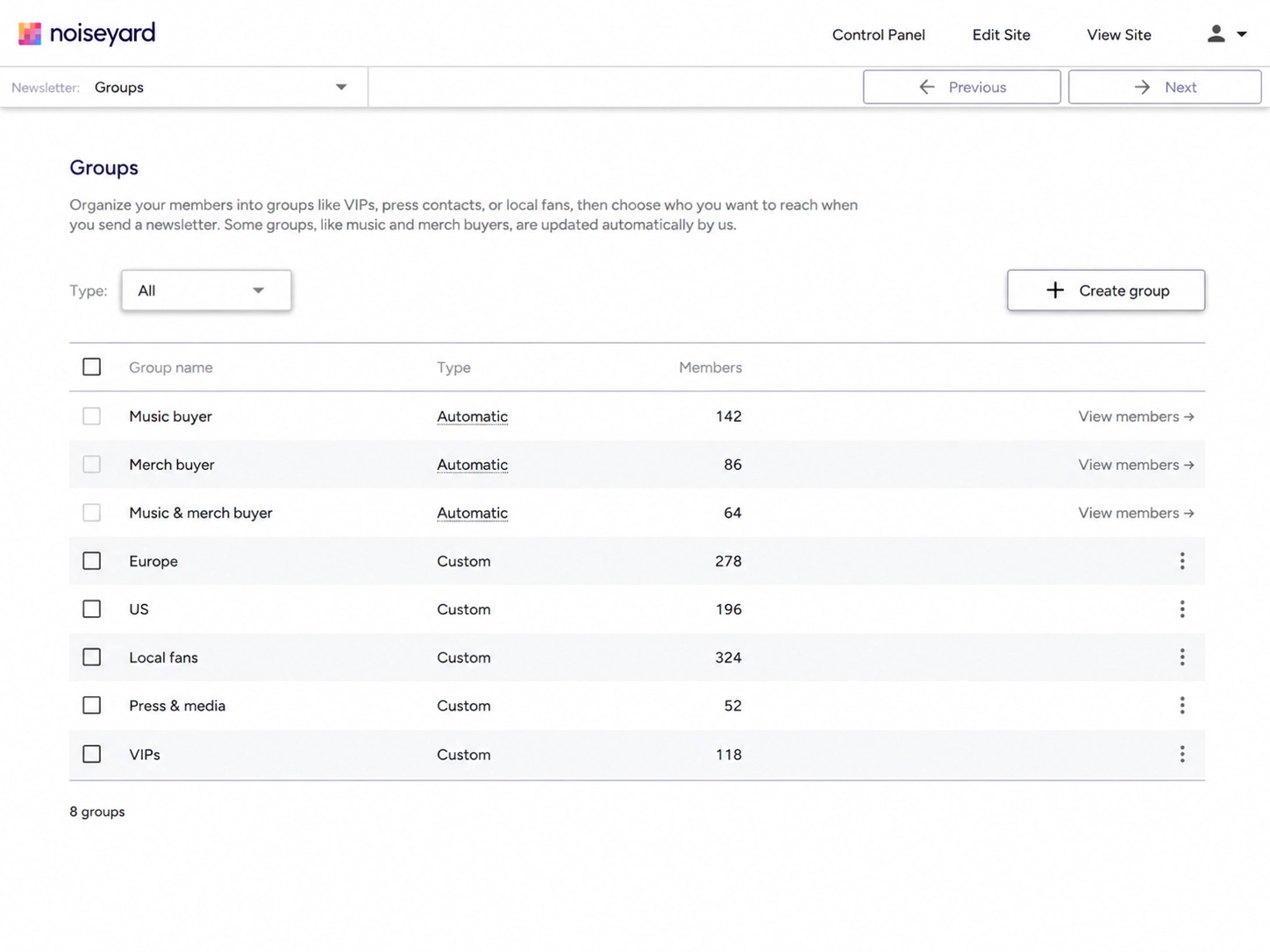Click the Group name column header
The width and height of the screenshot is (1270, 952).
tap(171, 367)
